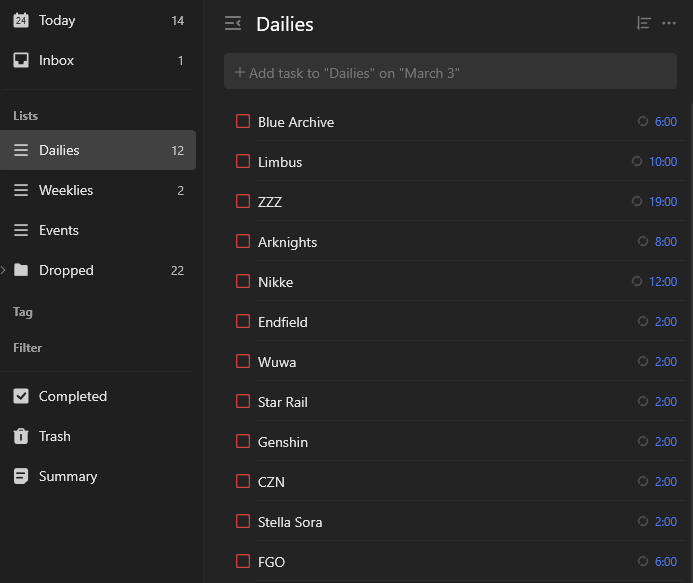Click the repeat icon on ZZZ row
This screenshot has height=583, width=693.
coord(637,201)
